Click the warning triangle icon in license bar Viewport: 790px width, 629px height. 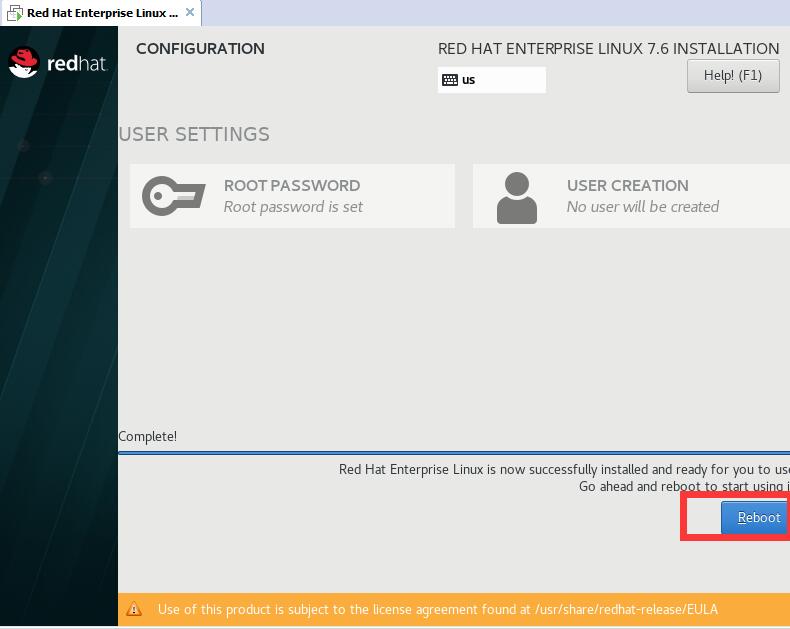point(134,609)
